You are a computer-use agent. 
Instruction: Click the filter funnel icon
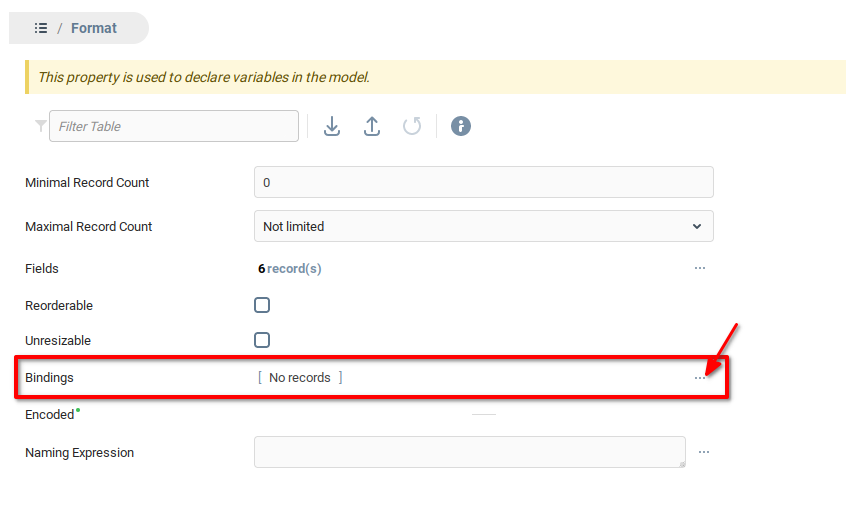pos(40,126)
